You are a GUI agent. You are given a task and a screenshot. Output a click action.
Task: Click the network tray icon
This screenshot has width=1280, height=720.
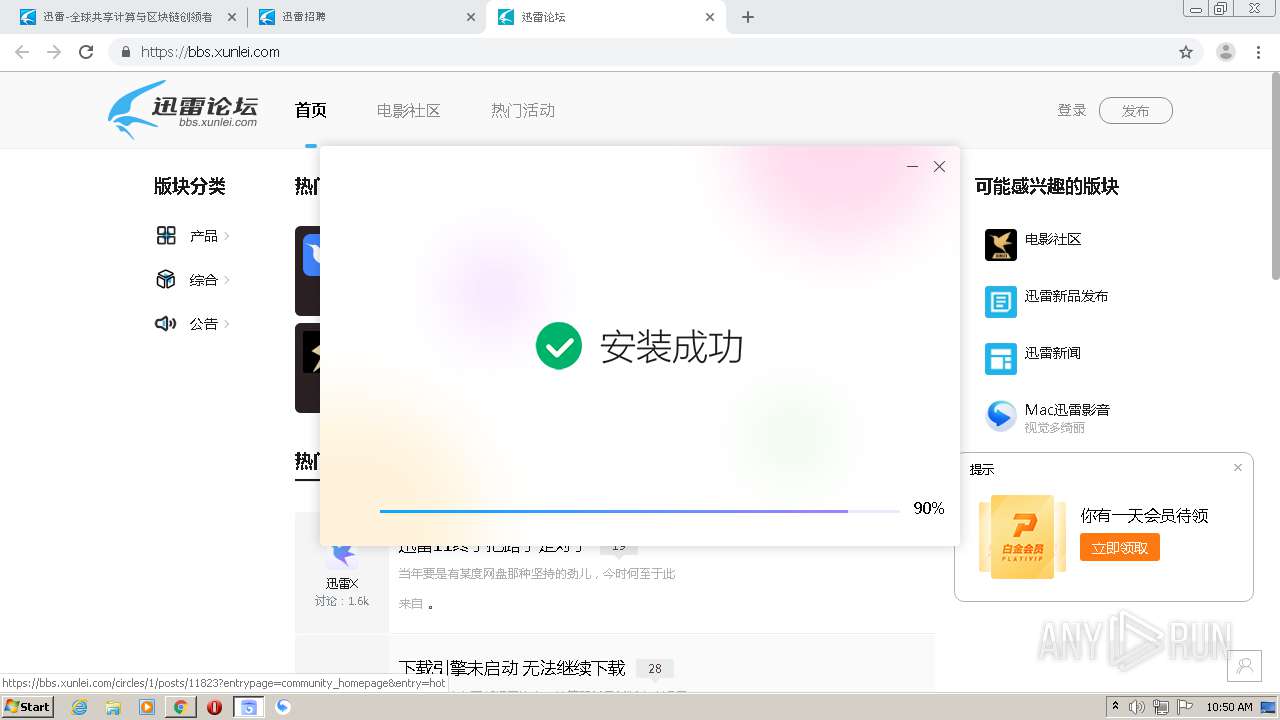pos(1161,707)
